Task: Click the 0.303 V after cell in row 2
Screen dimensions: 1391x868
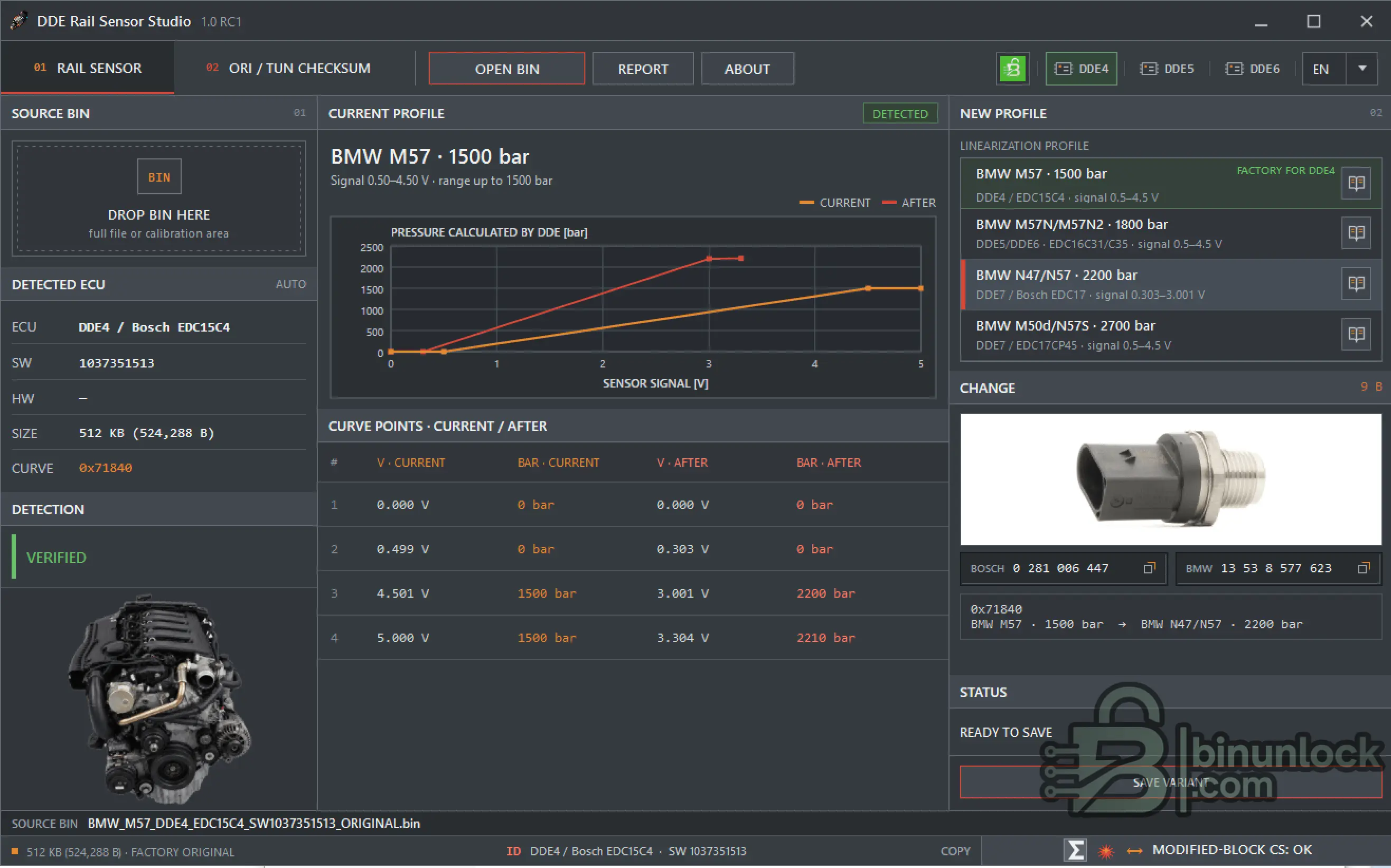Action: pos(683,549)
